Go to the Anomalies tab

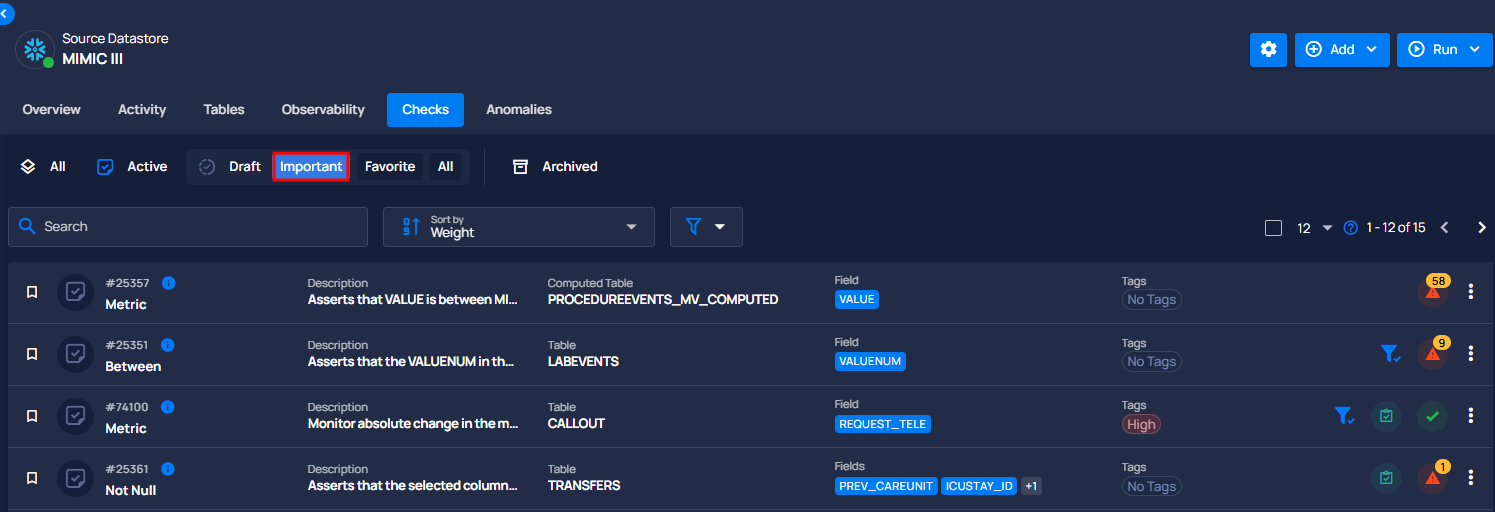pos(519,109)
